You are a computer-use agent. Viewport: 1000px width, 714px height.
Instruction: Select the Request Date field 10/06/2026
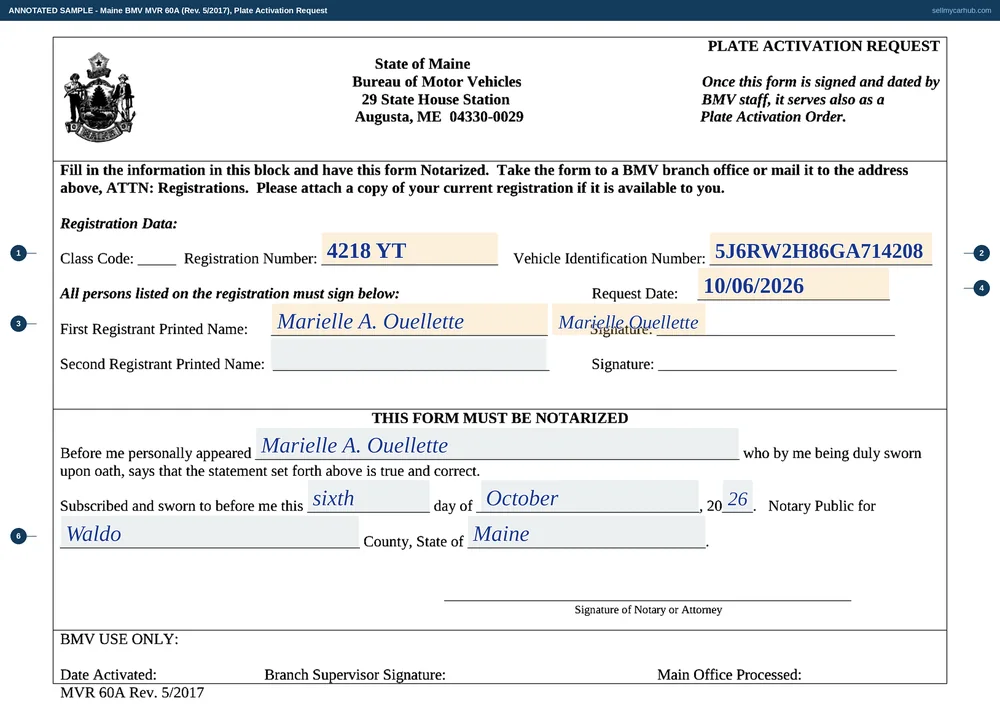coord(793,284)
